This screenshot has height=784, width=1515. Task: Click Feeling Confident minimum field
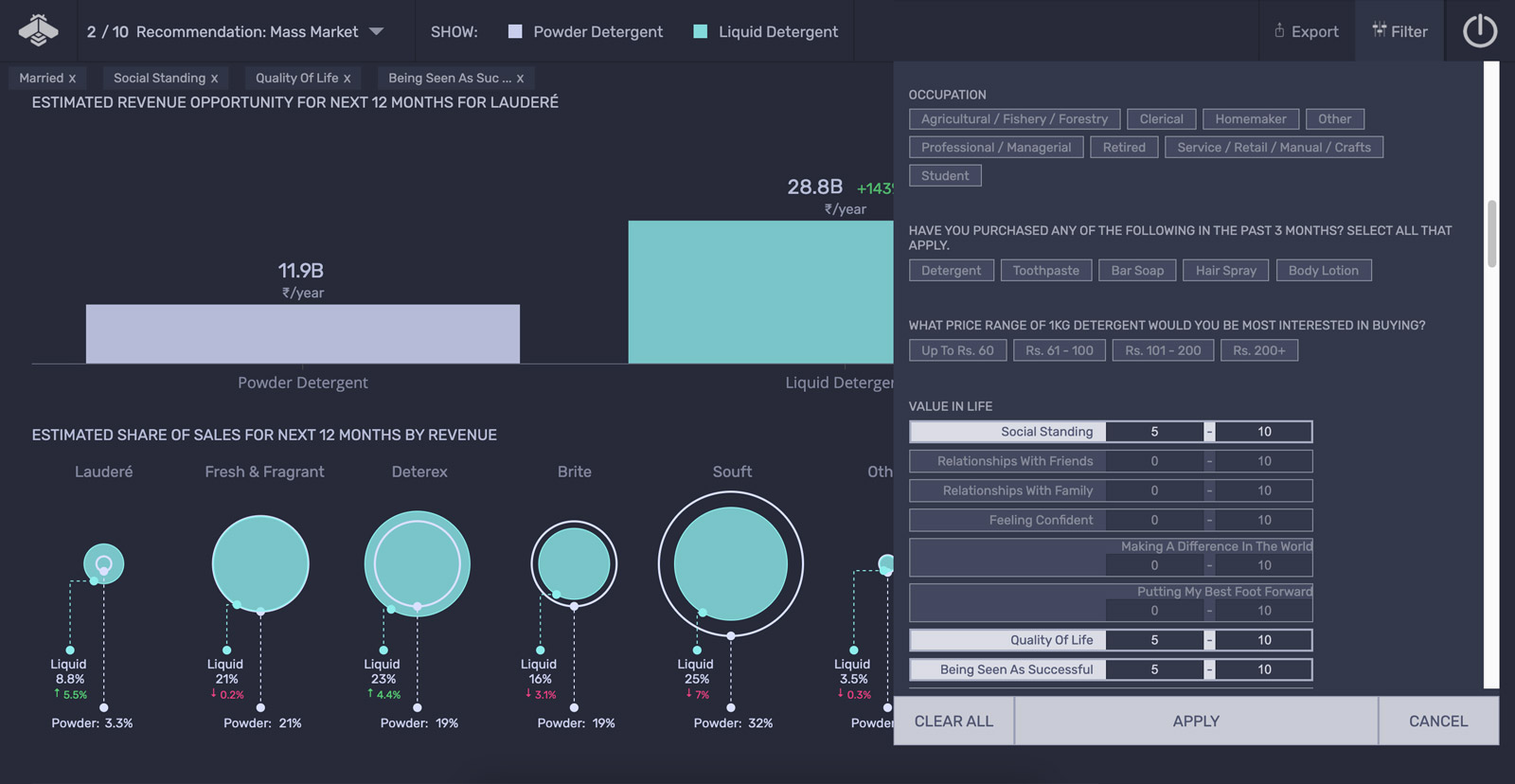tap(1154, 520)
